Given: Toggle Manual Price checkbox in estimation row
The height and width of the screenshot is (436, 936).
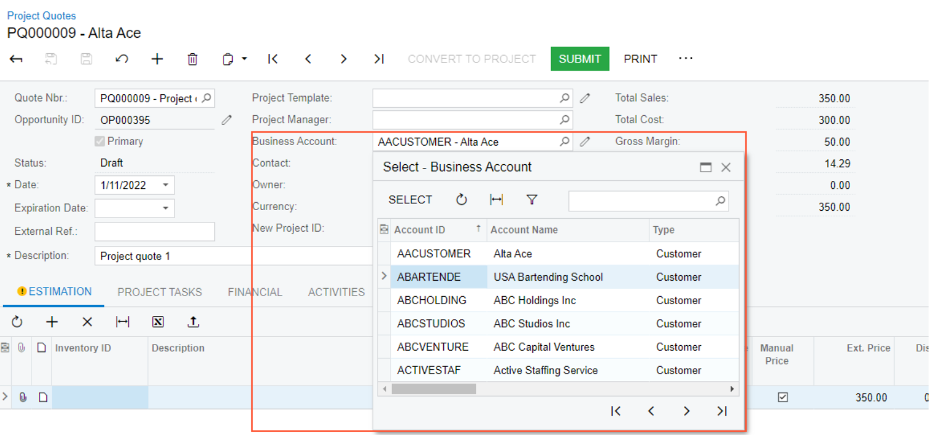Looking at the screenshot, I should click(x=783, y=397).
